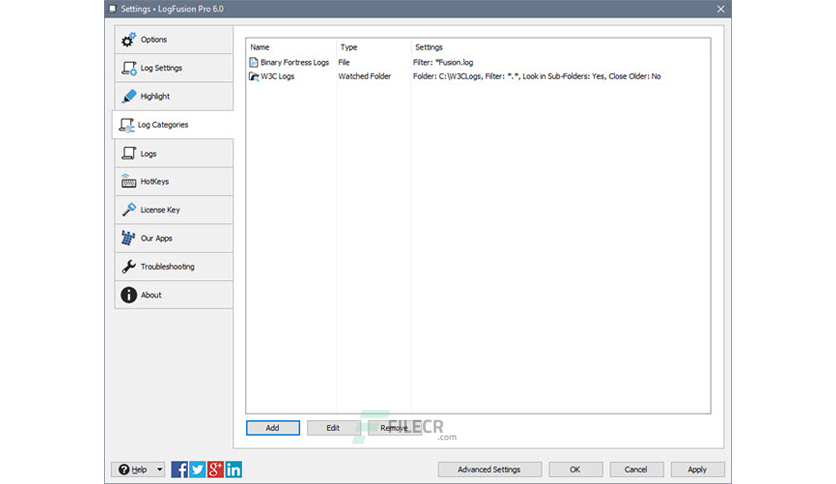Open the Our Apps tab
This screenshot has height=484, width=836.
pos(174,238)
